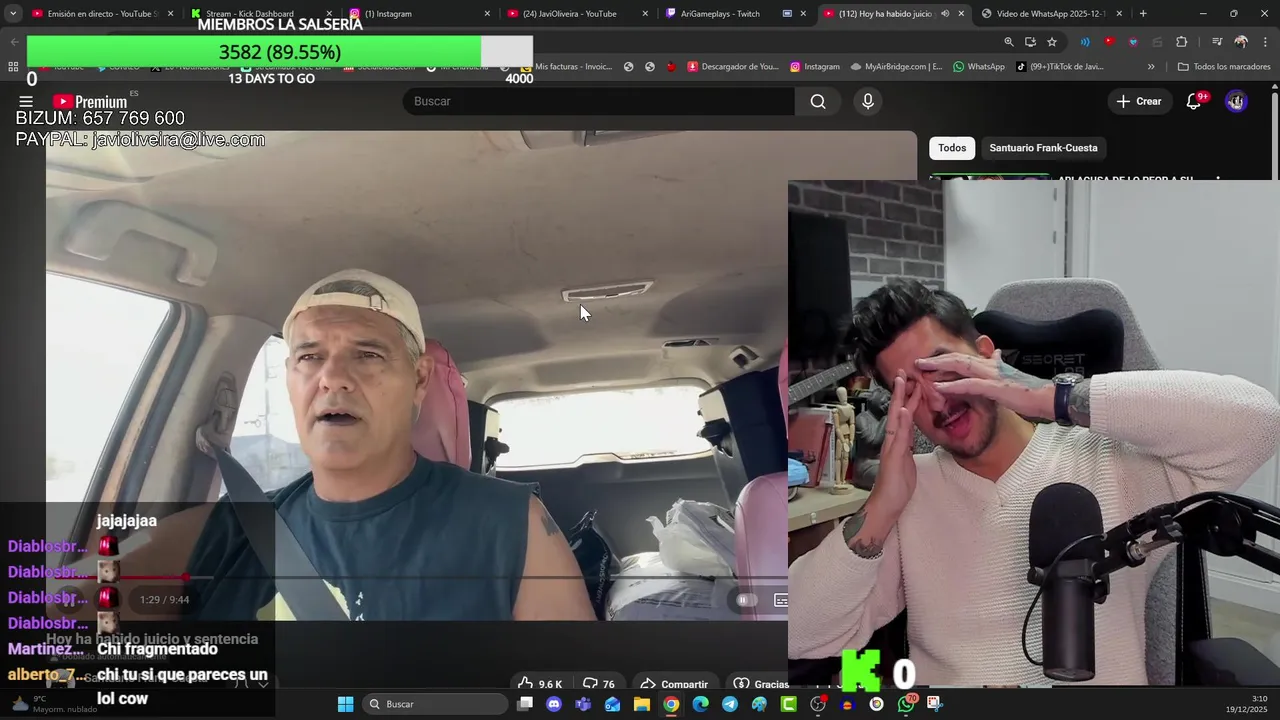This screenshot has height=720, width=1280.
Task: Open Discord from the taskbar
Action: point(554,704)
